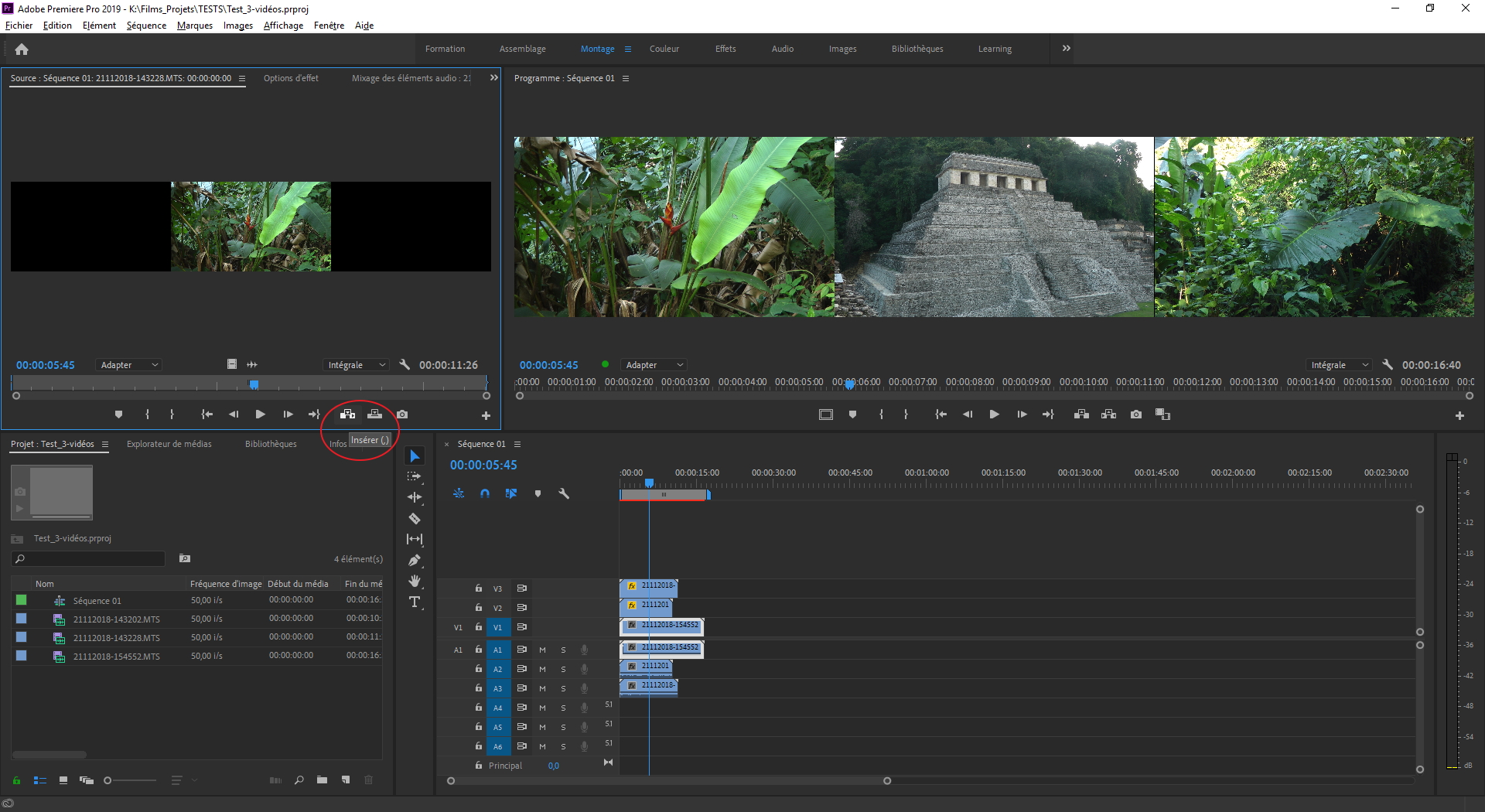1485x812 pixels.
Task: Toggle sync lock for track V2
Action: click(522, 608)
